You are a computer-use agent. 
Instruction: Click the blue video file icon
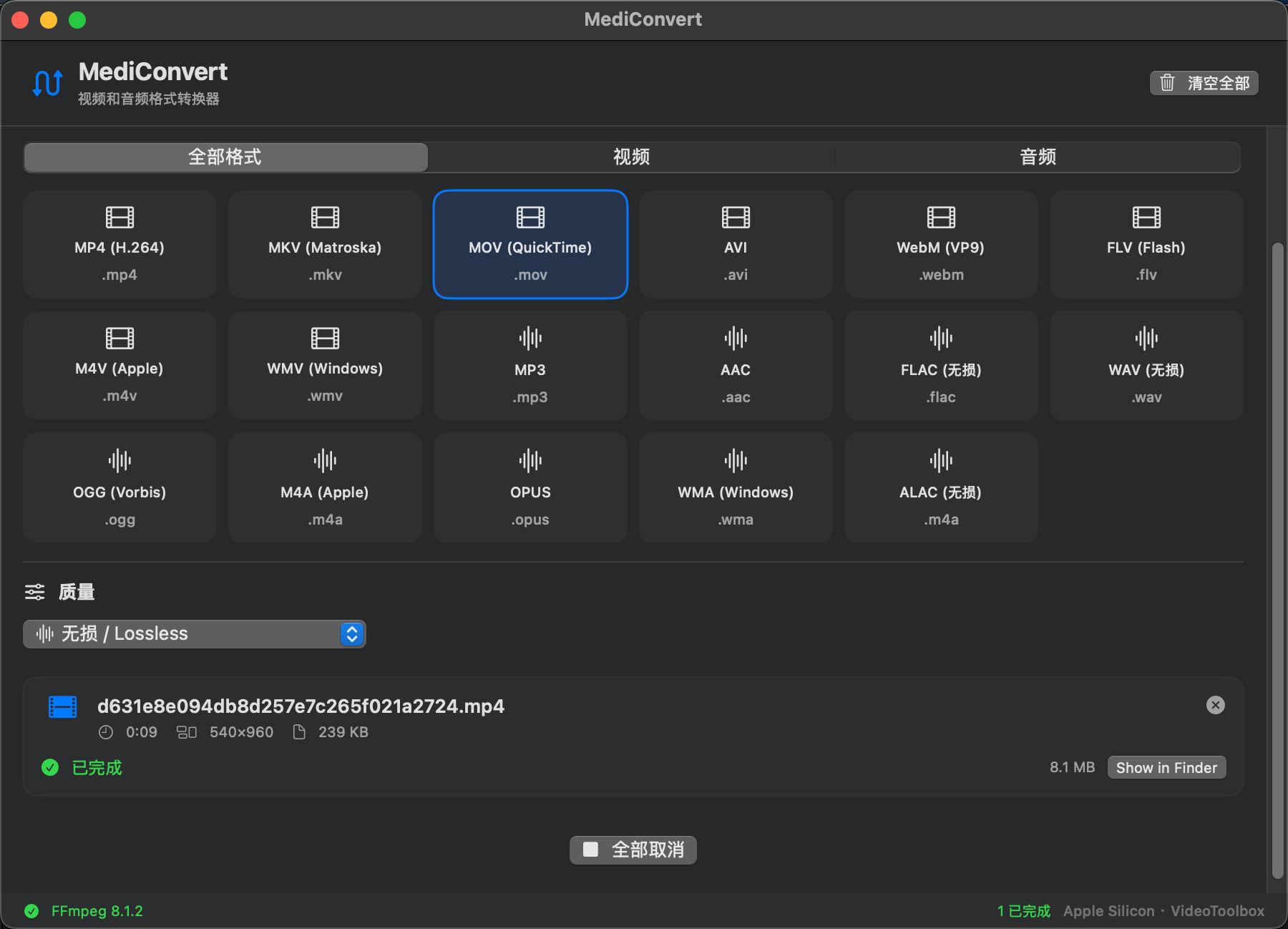click(x=62, y=706)
